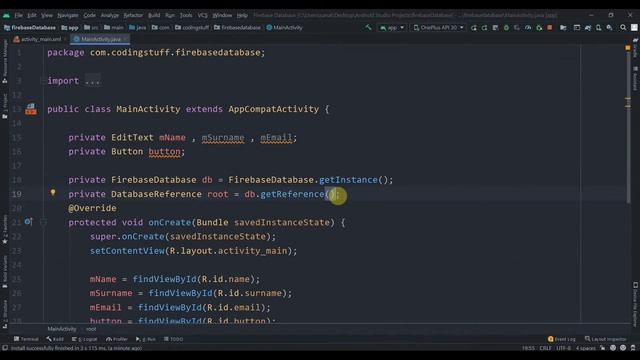
Task: Click the Profile app gauge icon
Action: pyautogui.click(x=528, y=28)
